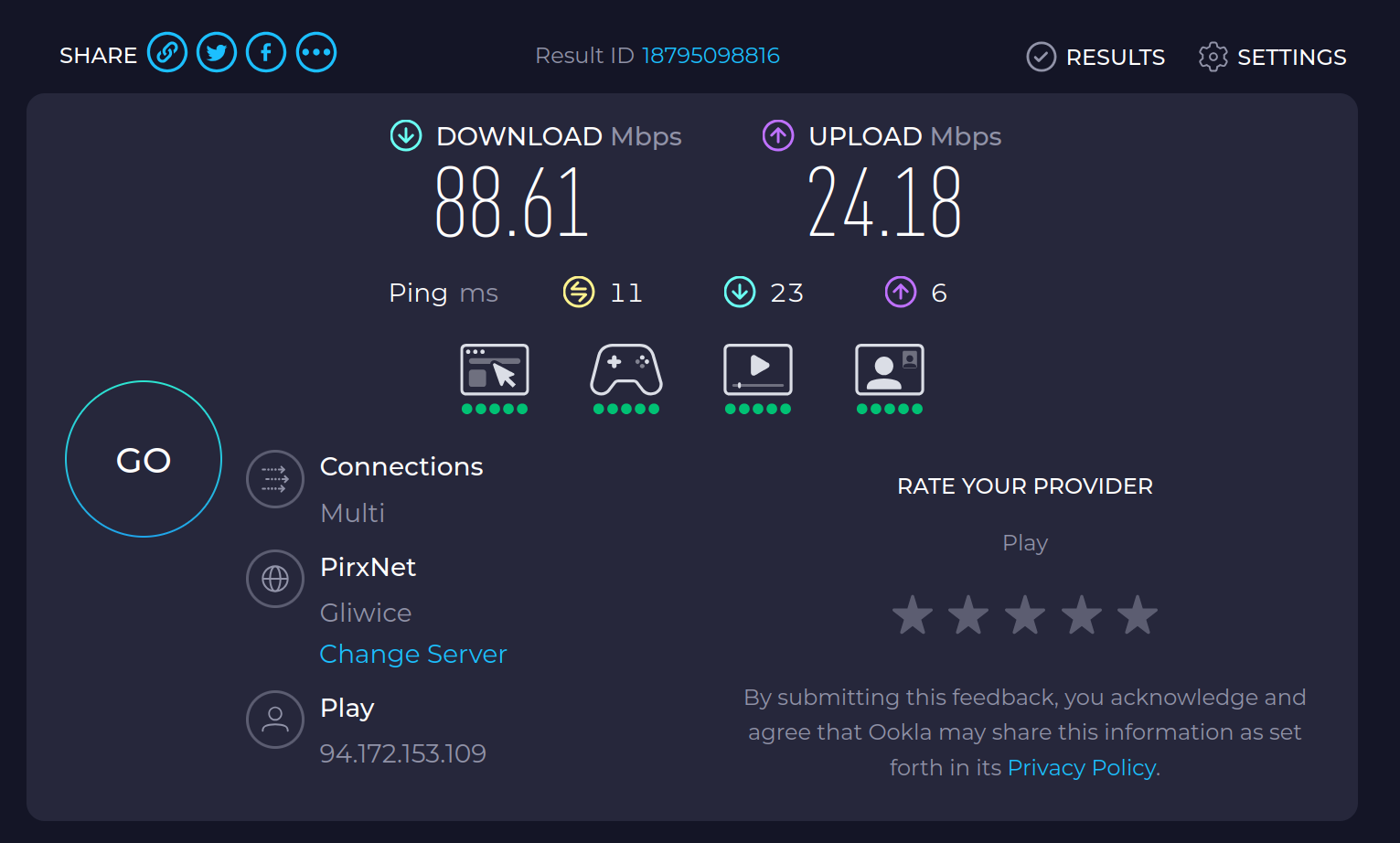Viewport: 1400px width, 843px height.
Task: Click the PirxNet server name
Action: (369, 567)
